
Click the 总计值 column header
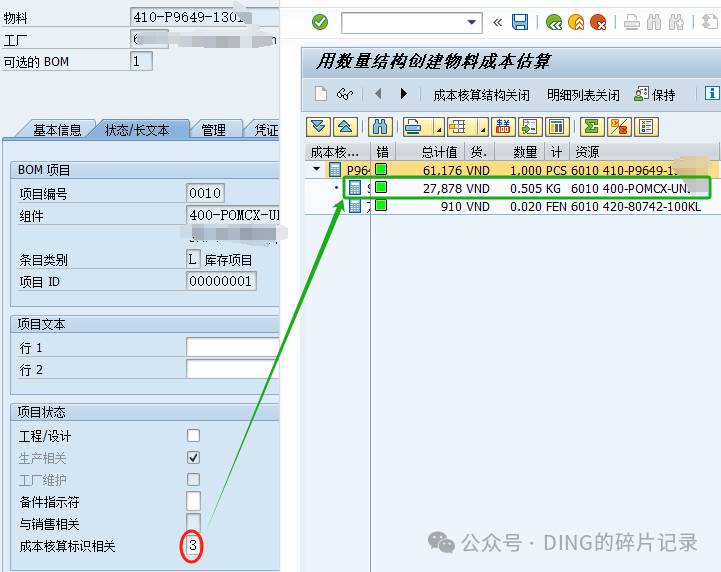tap(430, 151)
